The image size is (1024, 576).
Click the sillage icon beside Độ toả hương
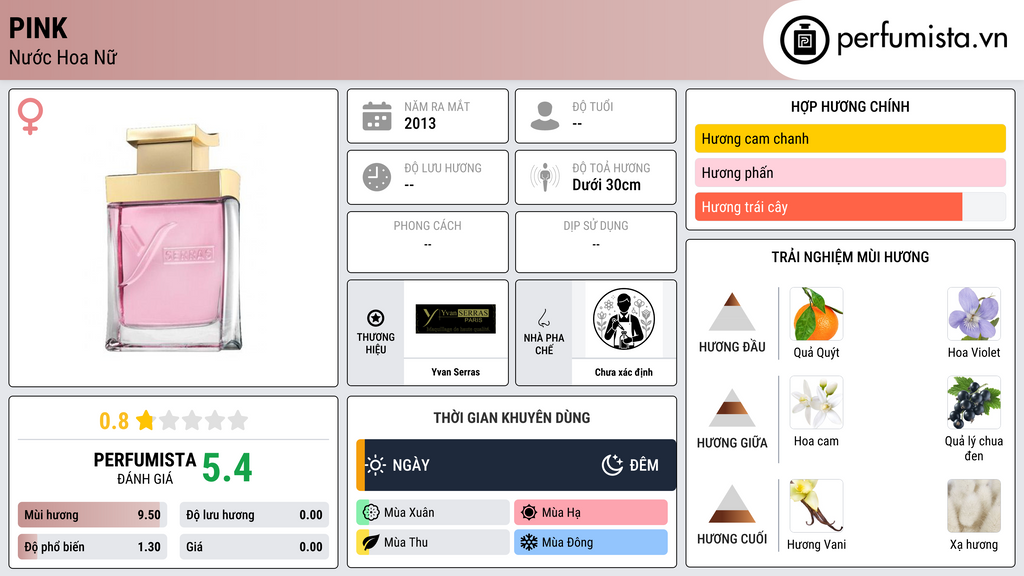(x=545, y=177)
